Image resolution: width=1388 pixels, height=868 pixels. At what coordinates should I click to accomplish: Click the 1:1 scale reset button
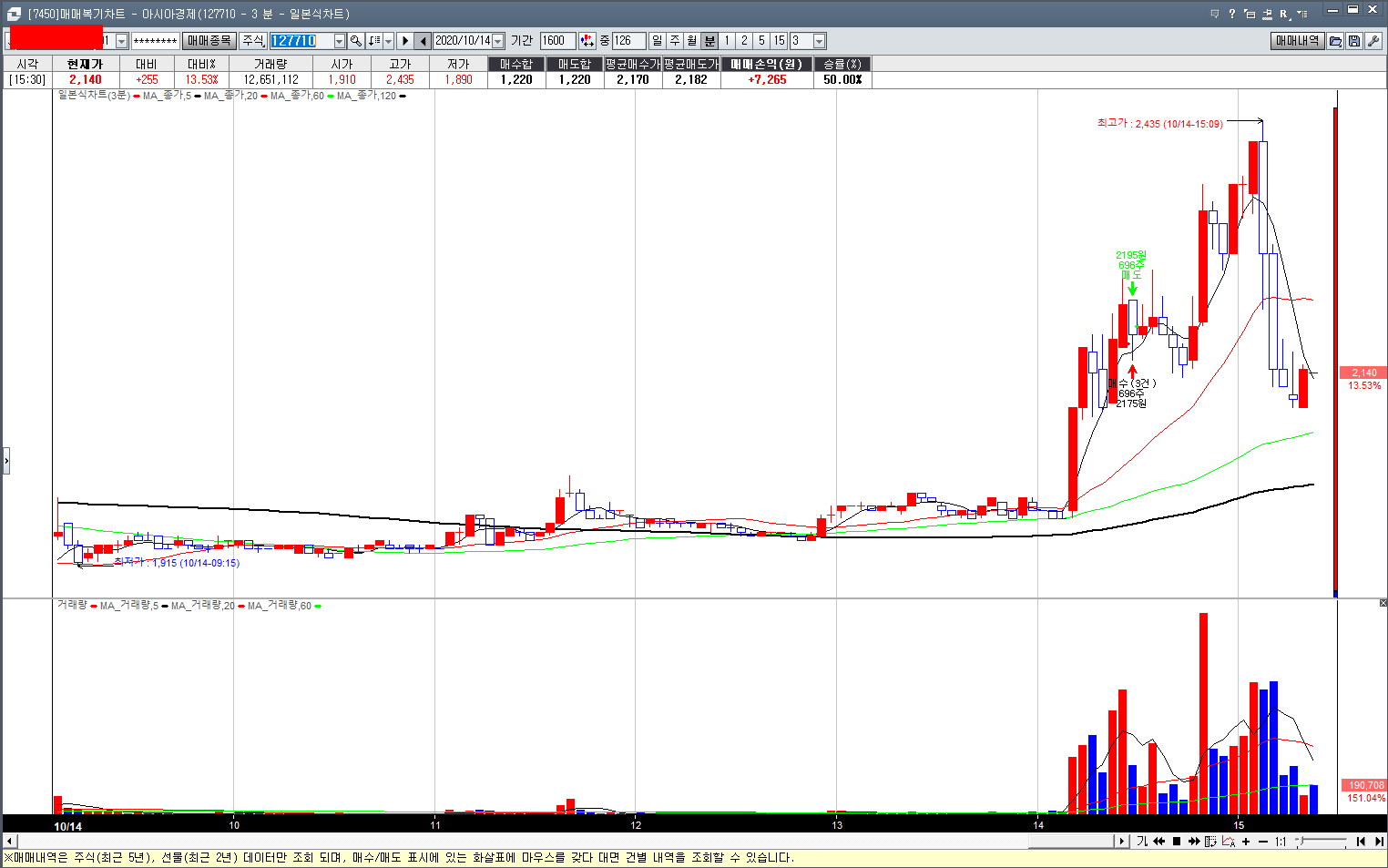1281,842
